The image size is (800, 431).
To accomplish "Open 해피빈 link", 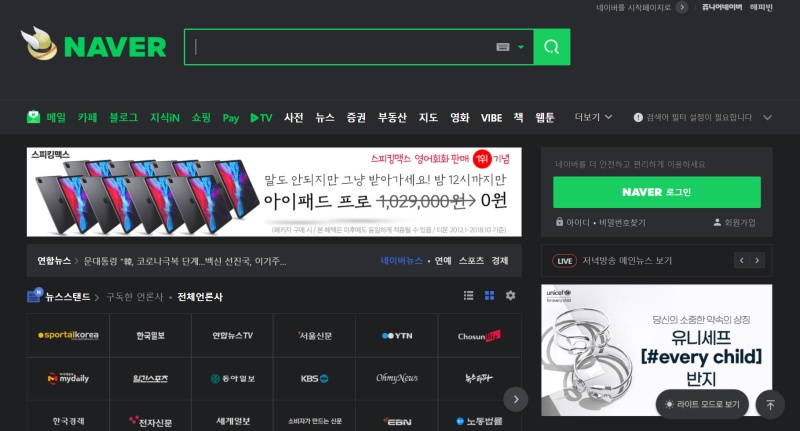I will point(761,7).
